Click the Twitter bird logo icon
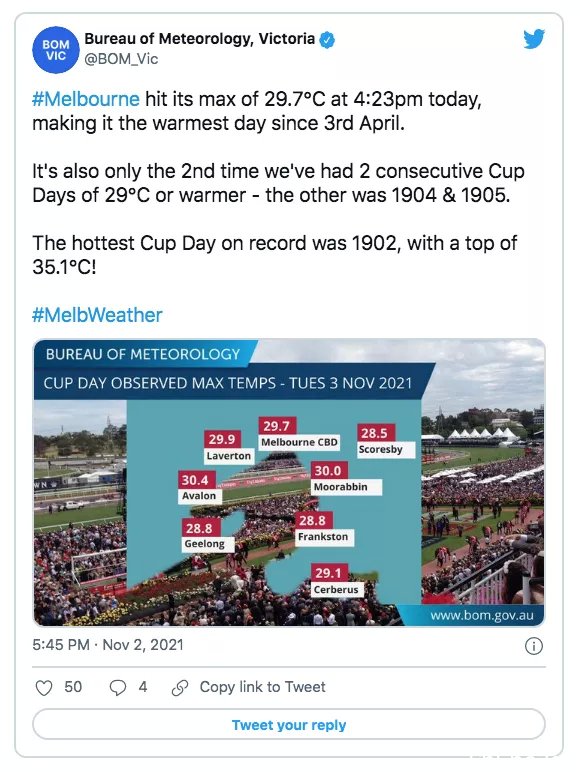The image size is (580, 772). pos(534,39)
